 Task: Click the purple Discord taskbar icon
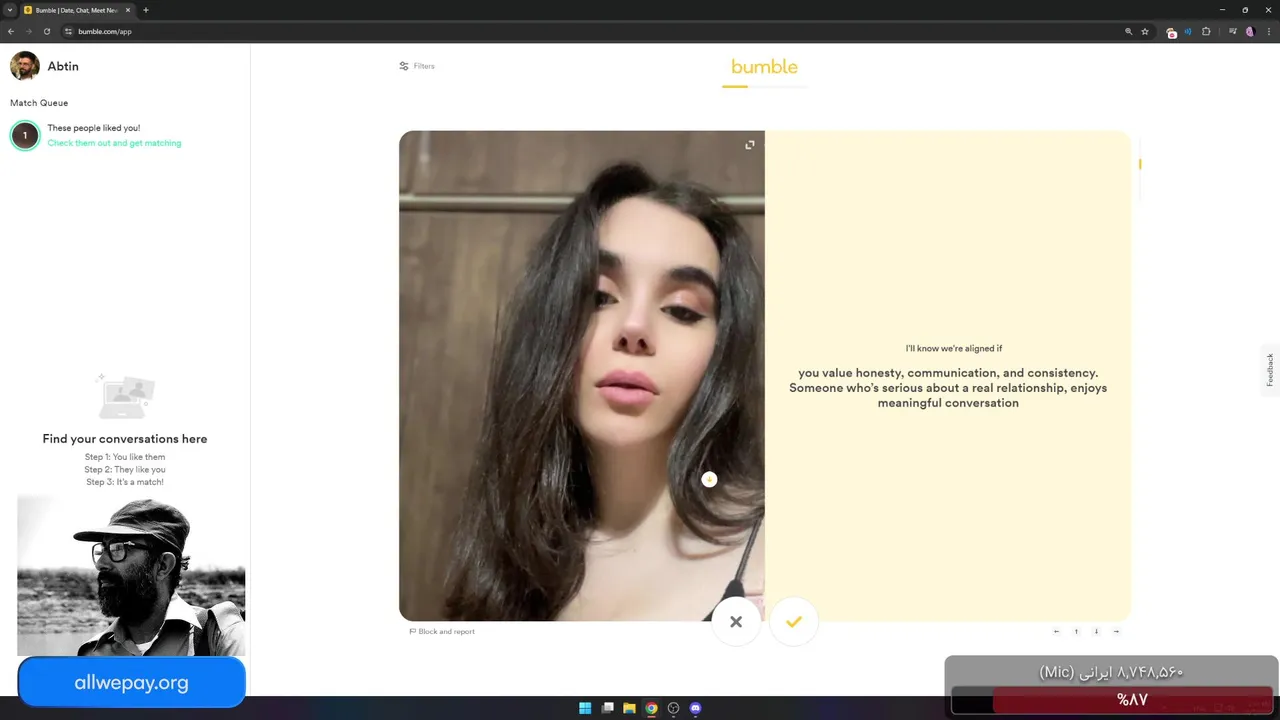coord(695,708)
